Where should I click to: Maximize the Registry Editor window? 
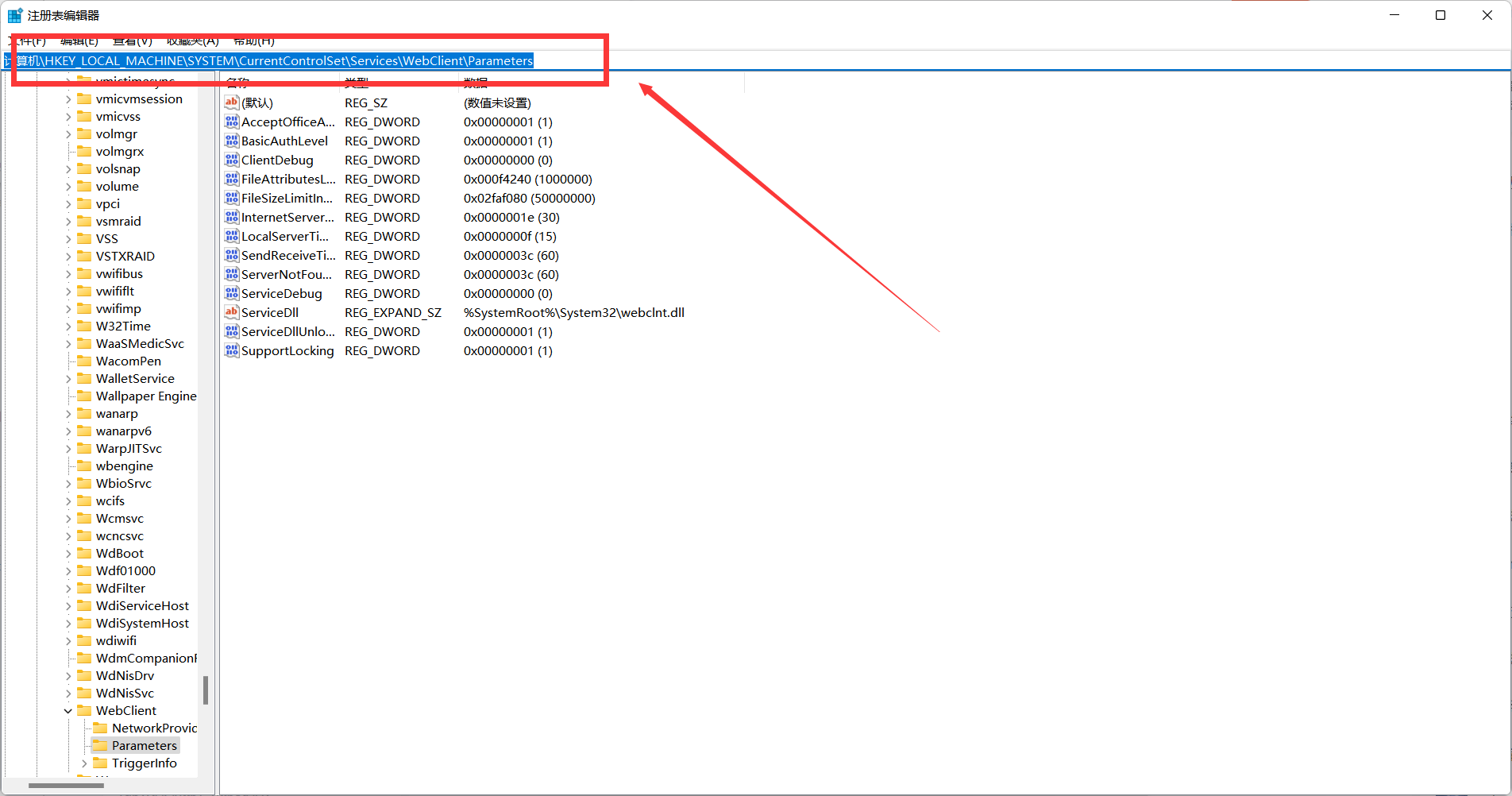pyautogui.click(x=1441, y=15)
